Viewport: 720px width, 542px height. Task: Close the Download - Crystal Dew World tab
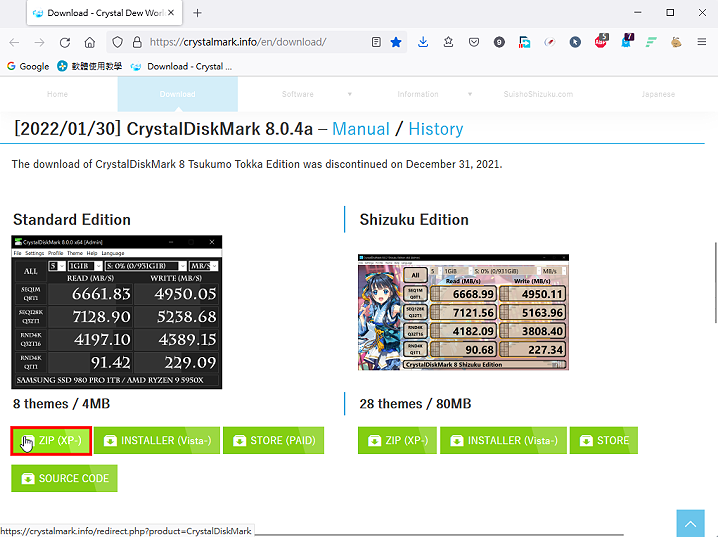[x=171, y=13]
